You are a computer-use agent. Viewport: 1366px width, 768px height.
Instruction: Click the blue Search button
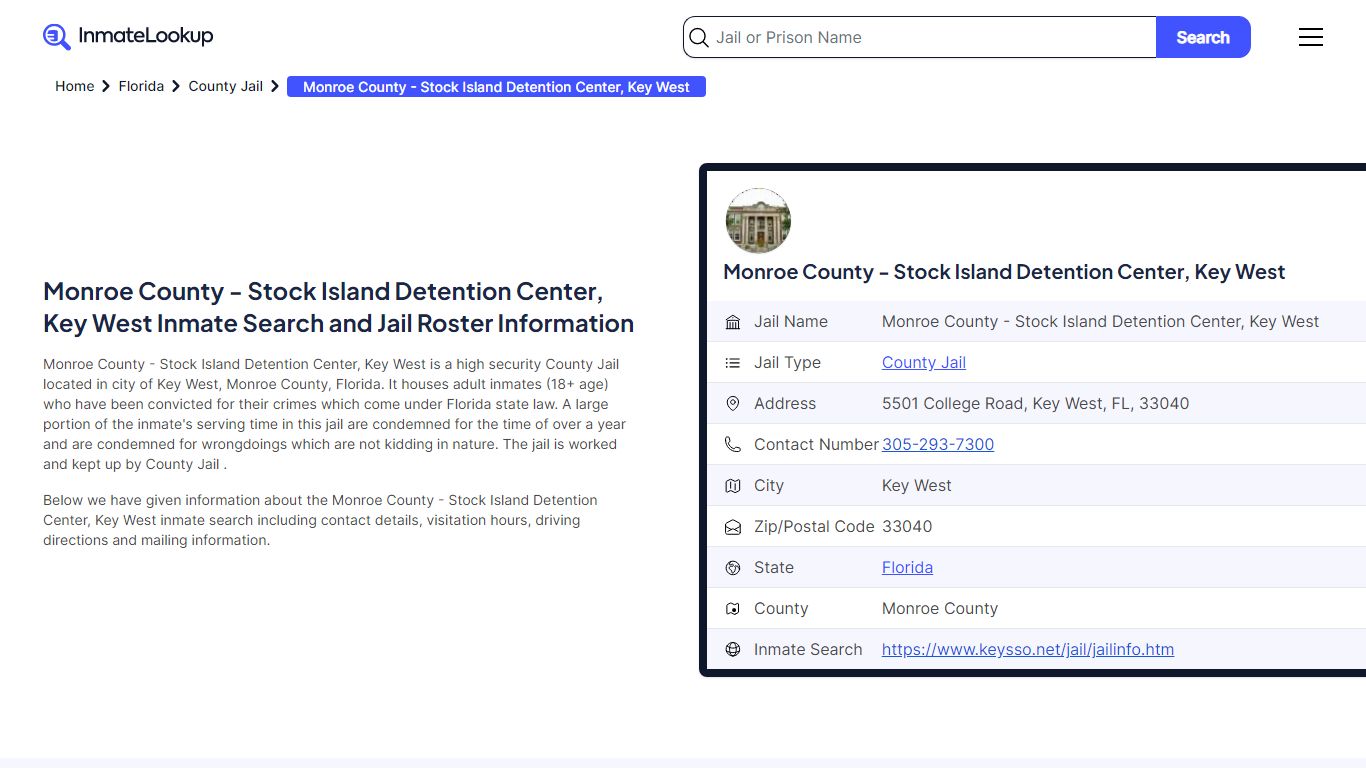[x=1203, y=37]
